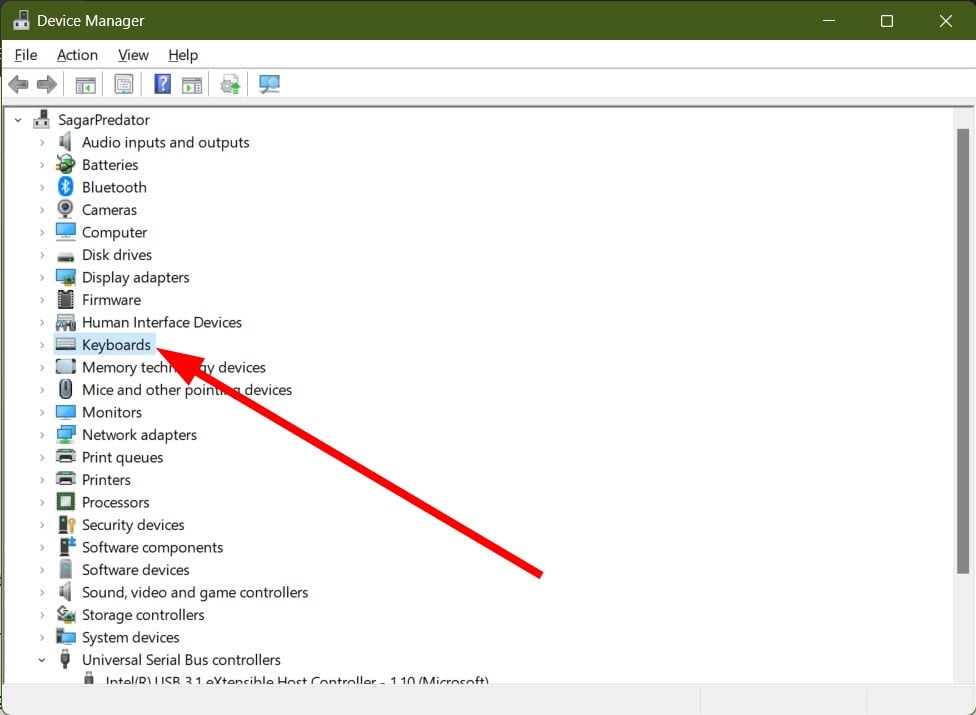The height and width of the screenshot is (715, 976).
Task: Select the Printers tree label
Action: coord(106,480)
